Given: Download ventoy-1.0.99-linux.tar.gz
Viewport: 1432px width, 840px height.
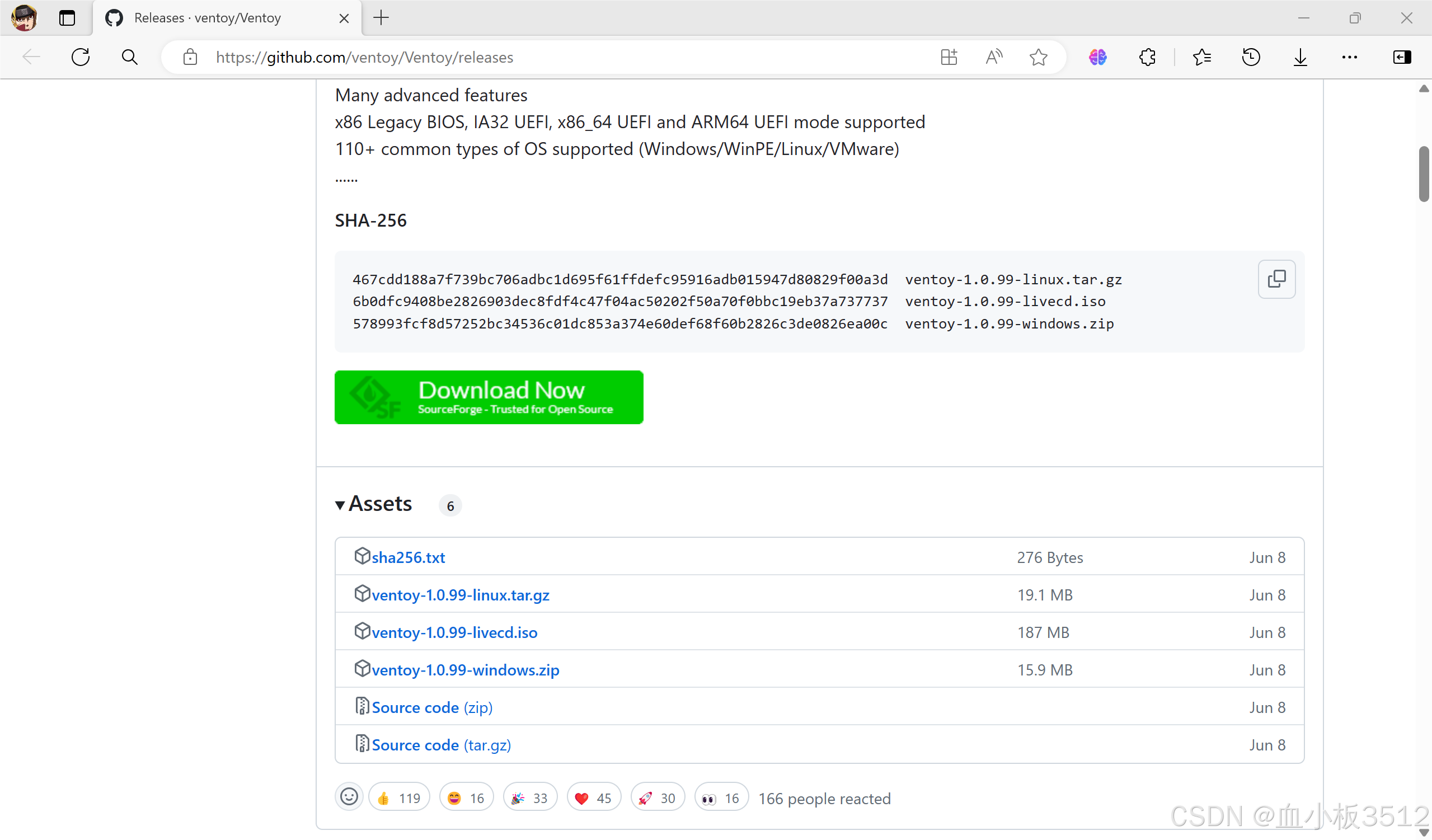Looking at the screenshot, I should point(461,595).
